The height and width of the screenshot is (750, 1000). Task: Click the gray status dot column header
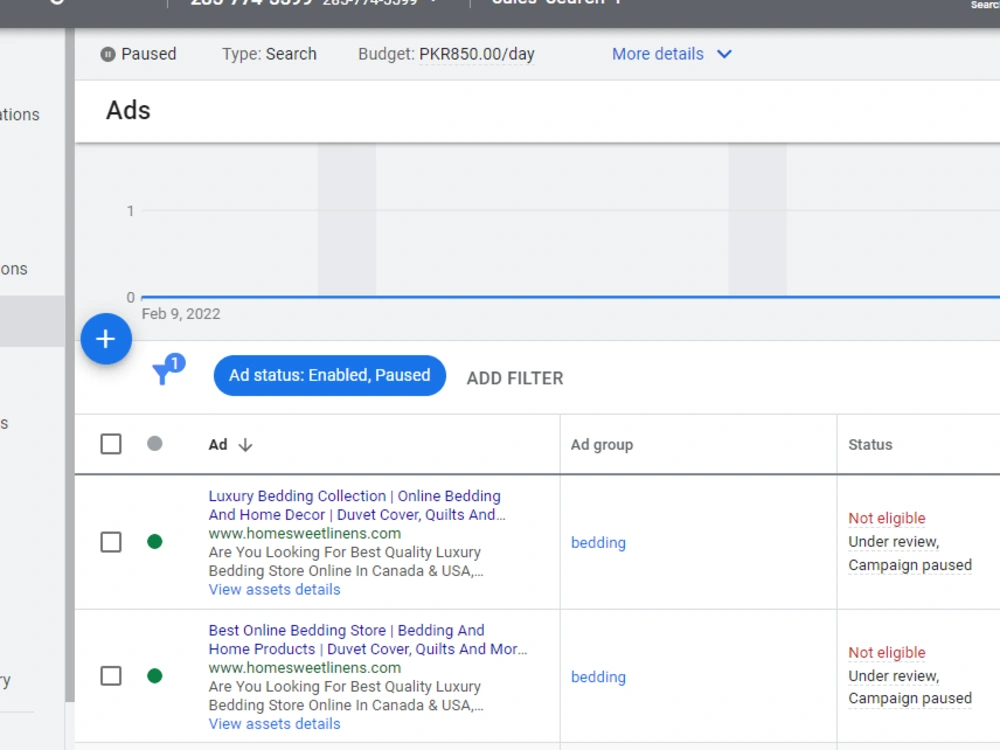pyautogui.click(x=154, y=443)
